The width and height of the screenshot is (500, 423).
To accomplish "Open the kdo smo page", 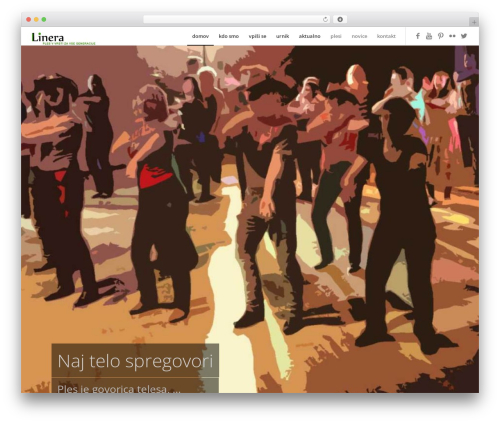I will click(229, 36).
